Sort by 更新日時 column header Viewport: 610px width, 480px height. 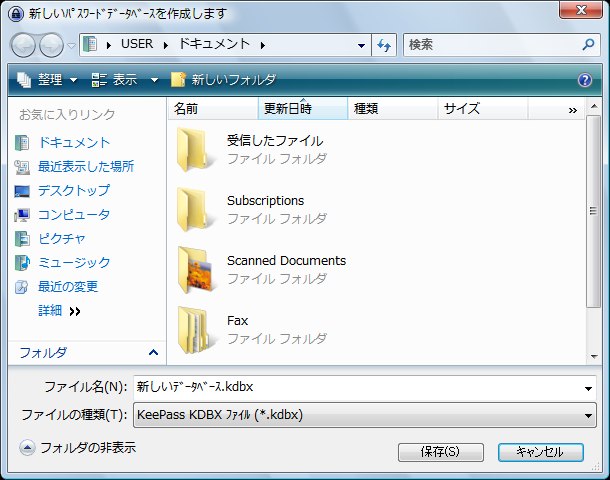303,109
